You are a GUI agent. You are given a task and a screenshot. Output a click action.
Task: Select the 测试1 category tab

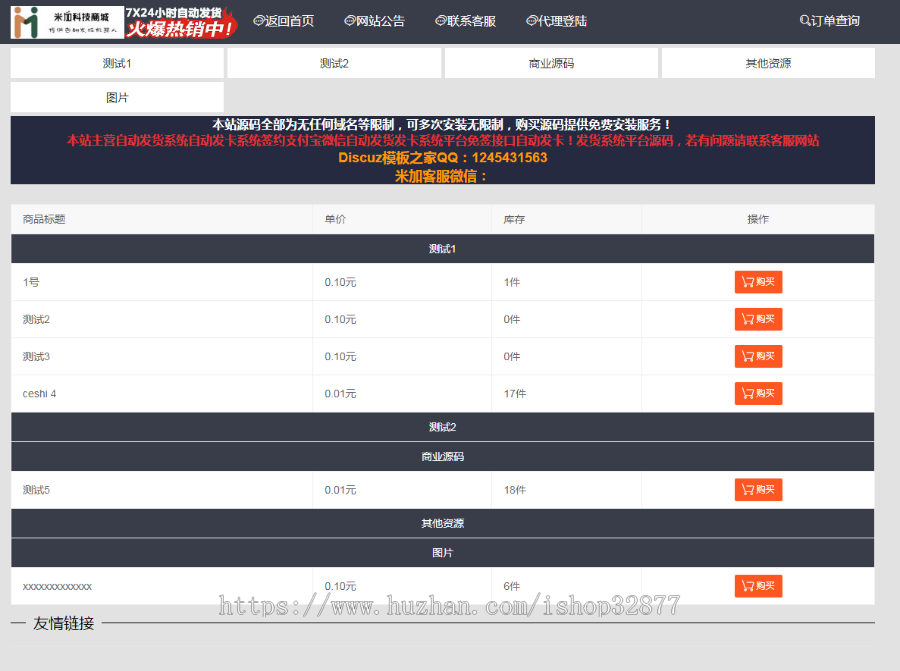tap(117, 63)
